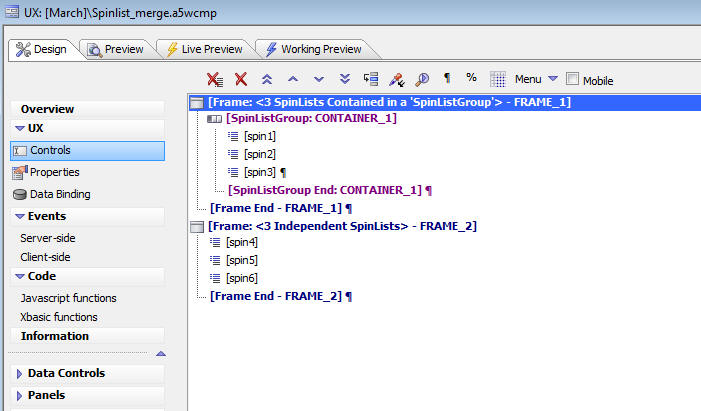This screenshot has height=411, width=701.
Task: Move selected control down one position
Action: [319, 80]
